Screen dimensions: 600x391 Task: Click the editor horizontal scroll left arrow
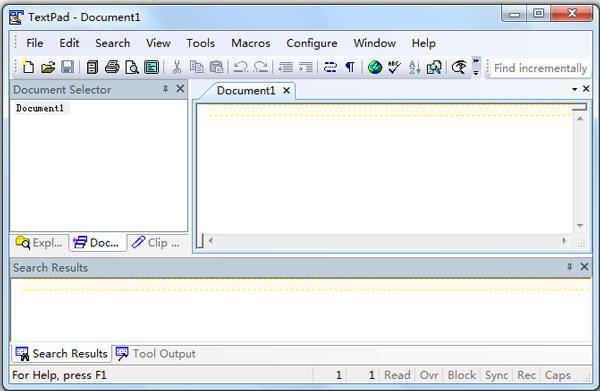pyautogui.click(x=210, y=241)
